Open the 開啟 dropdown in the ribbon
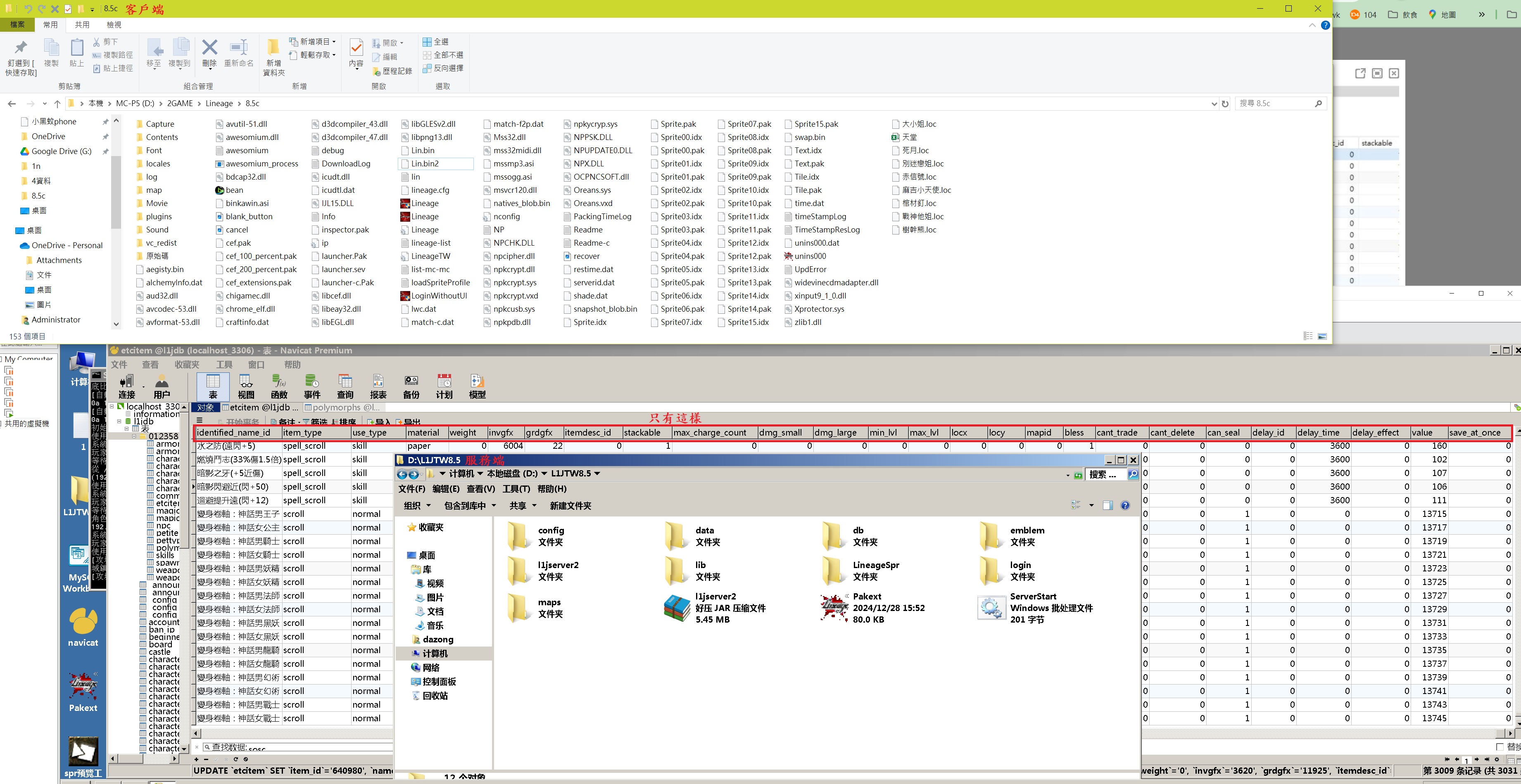The image size is (1521, 784). click(388, 43)
